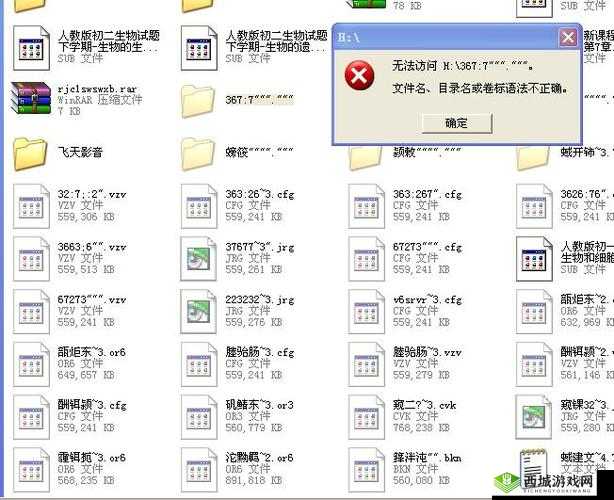Click the 223232~3.jrg image file icon
The height and width of the screenshot is (500, 614).
199,311
